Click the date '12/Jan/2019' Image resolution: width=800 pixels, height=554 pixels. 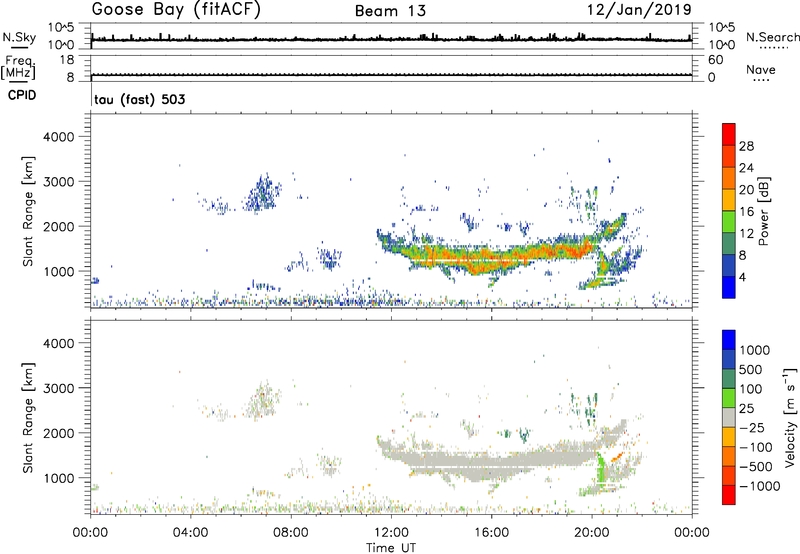coord(639,10)
